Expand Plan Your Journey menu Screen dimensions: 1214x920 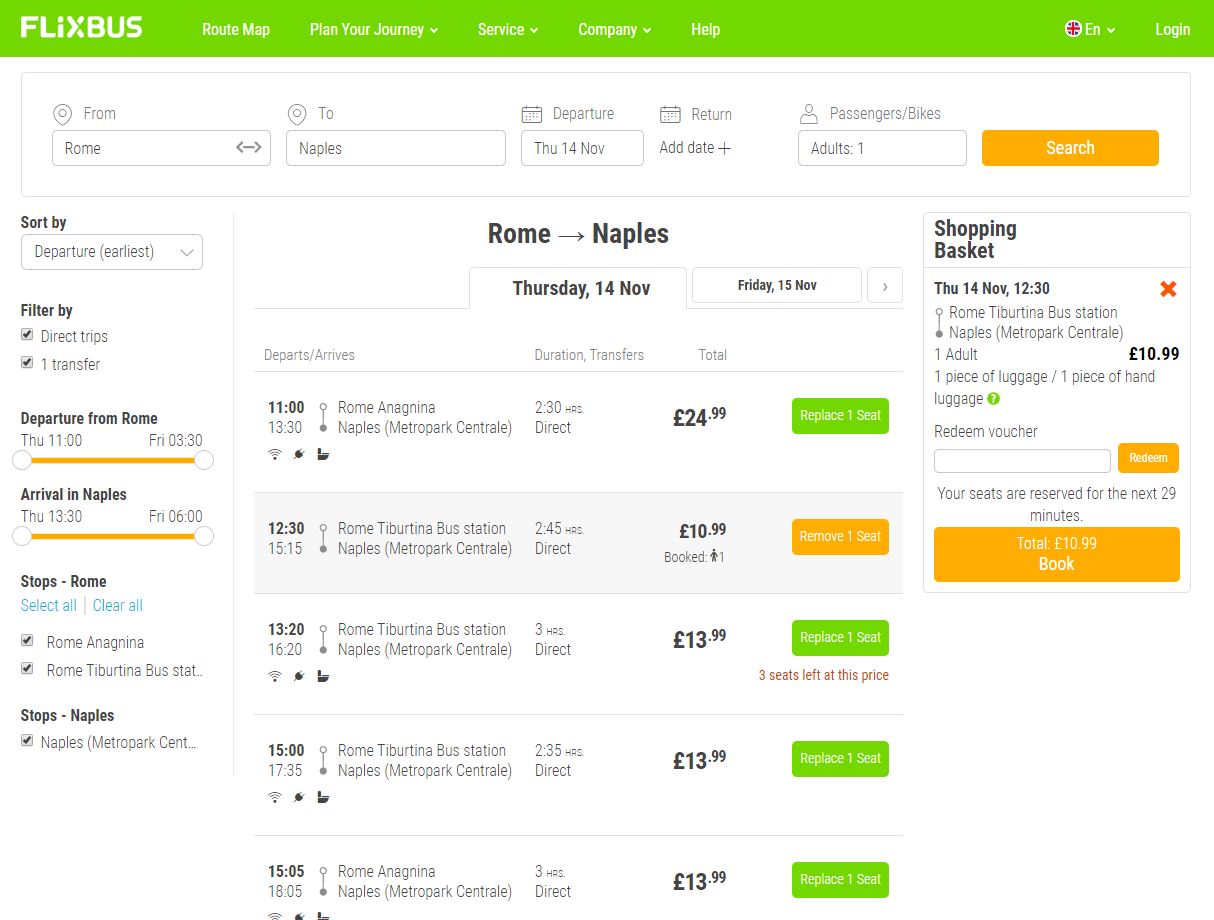click(x=374, y=30)
